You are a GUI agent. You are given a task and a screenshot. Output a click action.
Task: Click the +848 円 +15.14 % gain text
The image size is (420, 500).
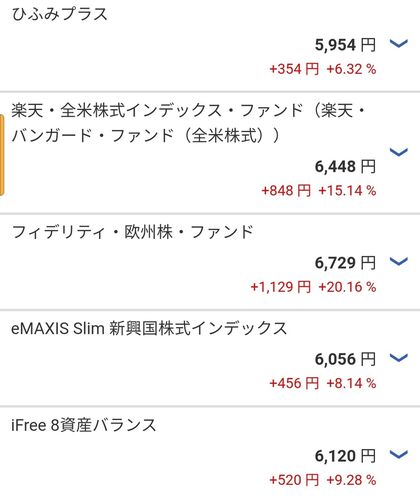click(319, 191)
